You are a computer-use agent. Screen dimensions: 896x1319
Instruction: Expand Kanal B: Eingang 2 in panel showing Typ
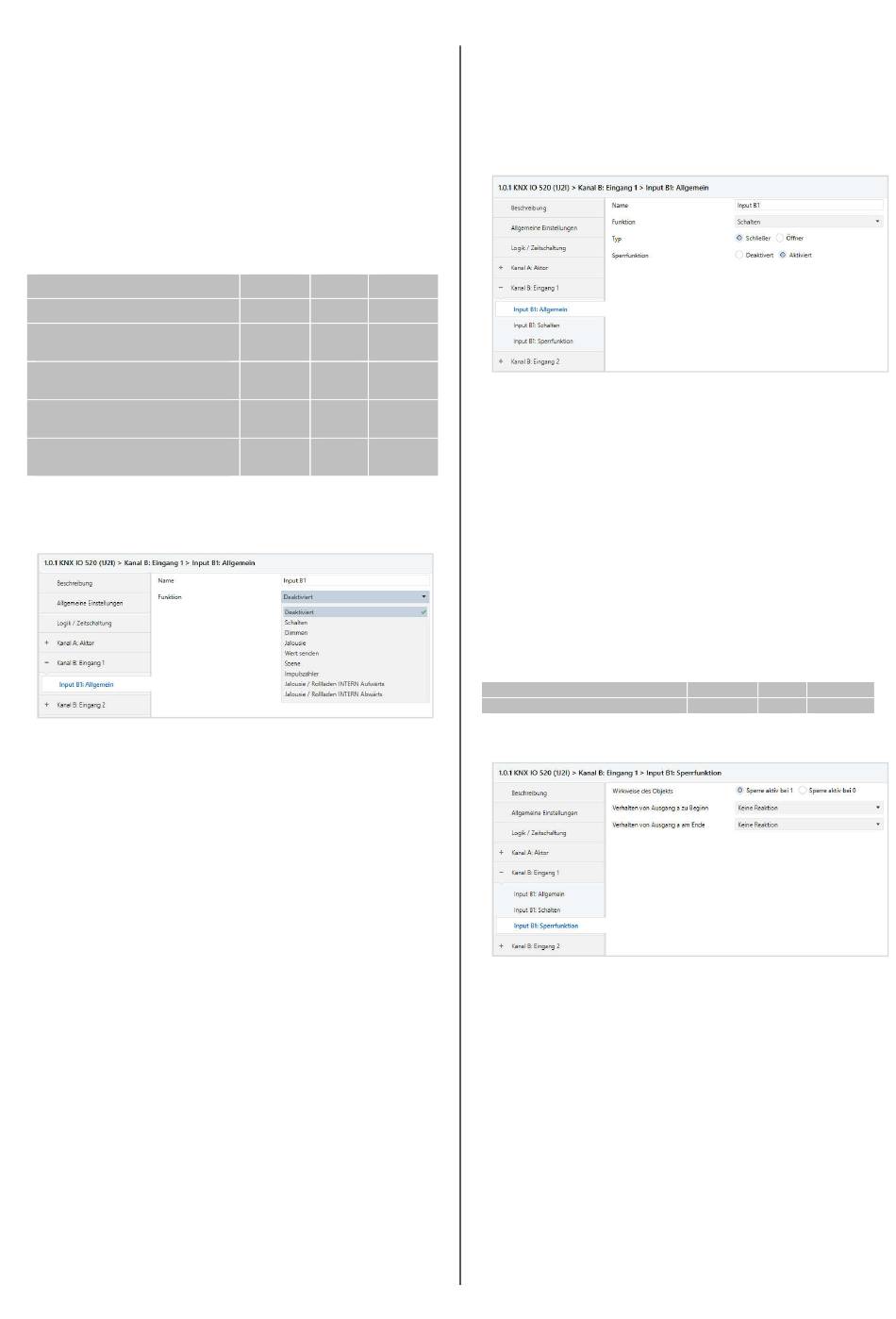pyautogui.click(x=501, y=361)
